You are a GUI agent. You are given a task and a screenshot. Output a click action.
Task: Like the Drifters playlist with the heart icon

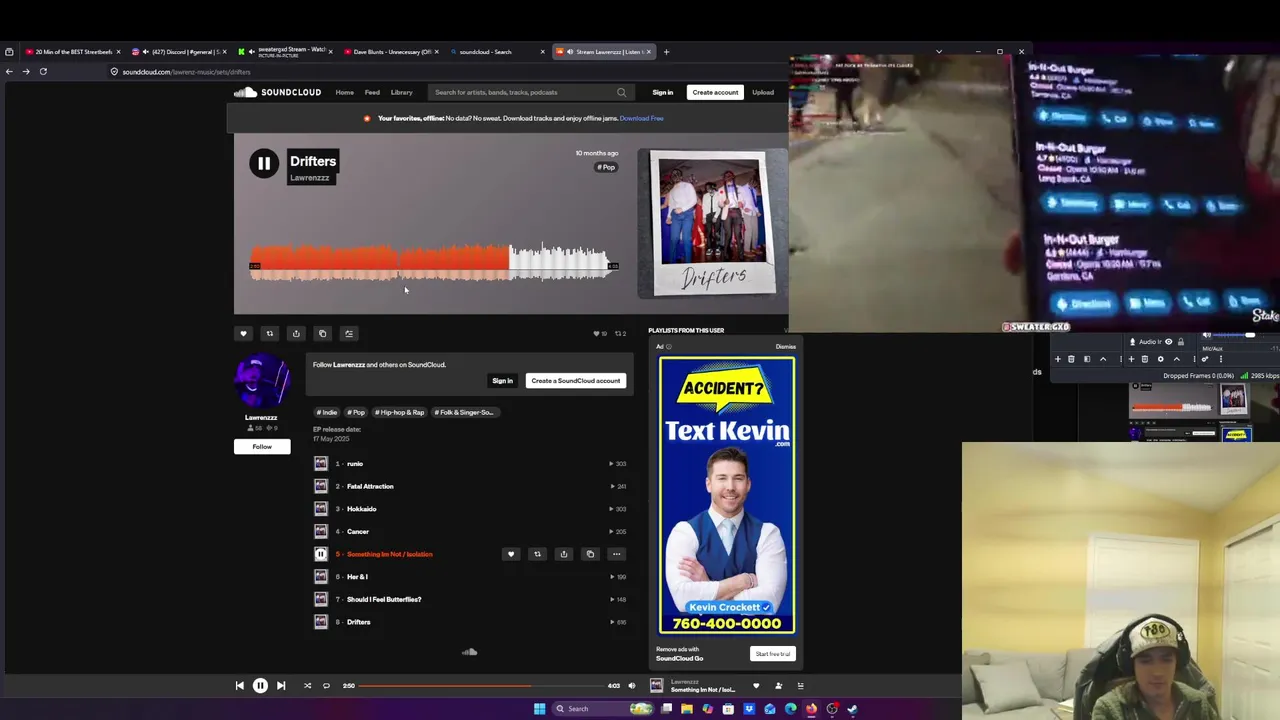pyautogui.click(x=243, y=334)
